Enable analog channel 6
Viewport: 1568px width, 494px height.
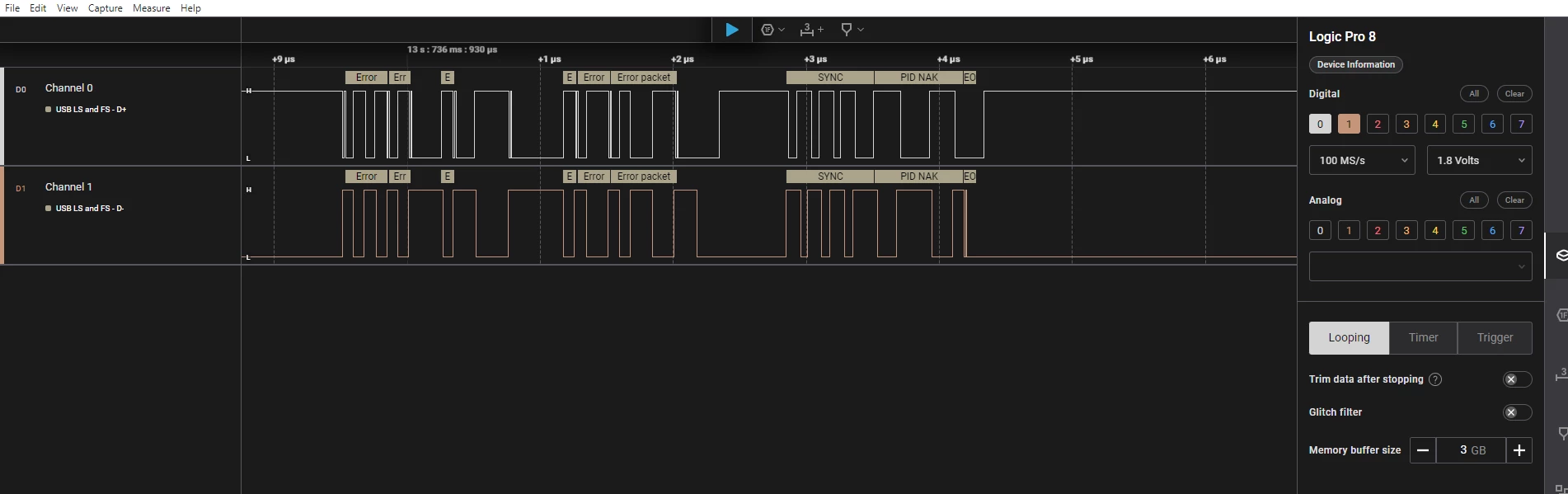[1493, 231]
